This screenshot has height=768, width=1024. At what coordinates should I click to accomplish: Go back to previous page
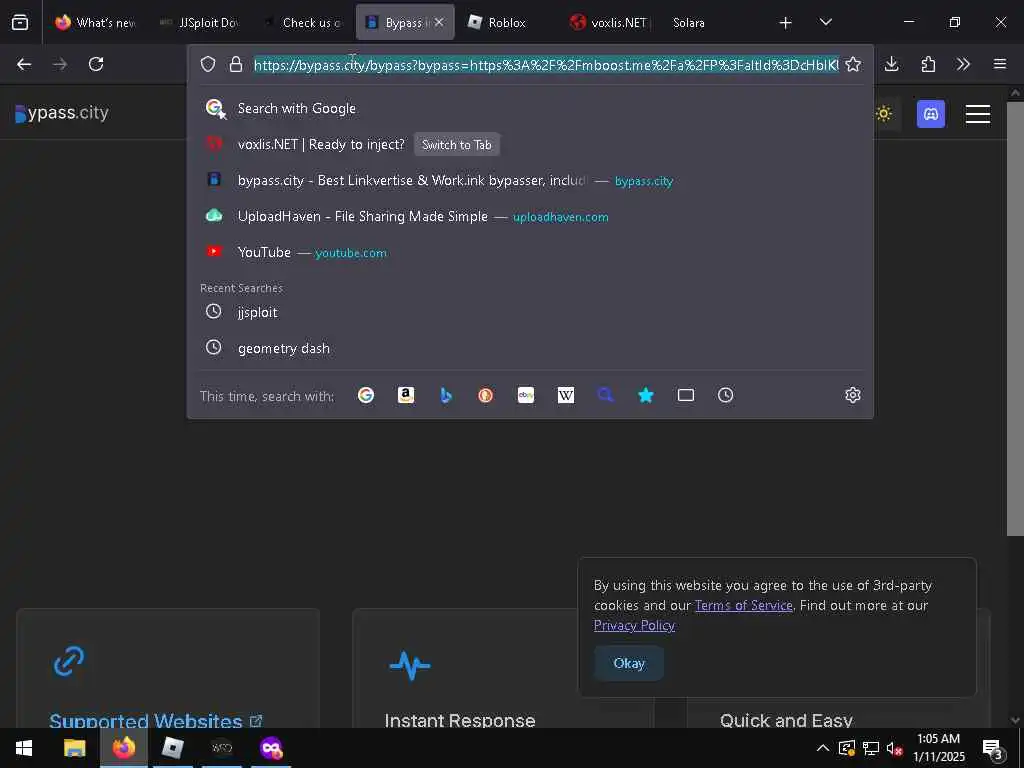pyautogui.click(x=24, y=64)
